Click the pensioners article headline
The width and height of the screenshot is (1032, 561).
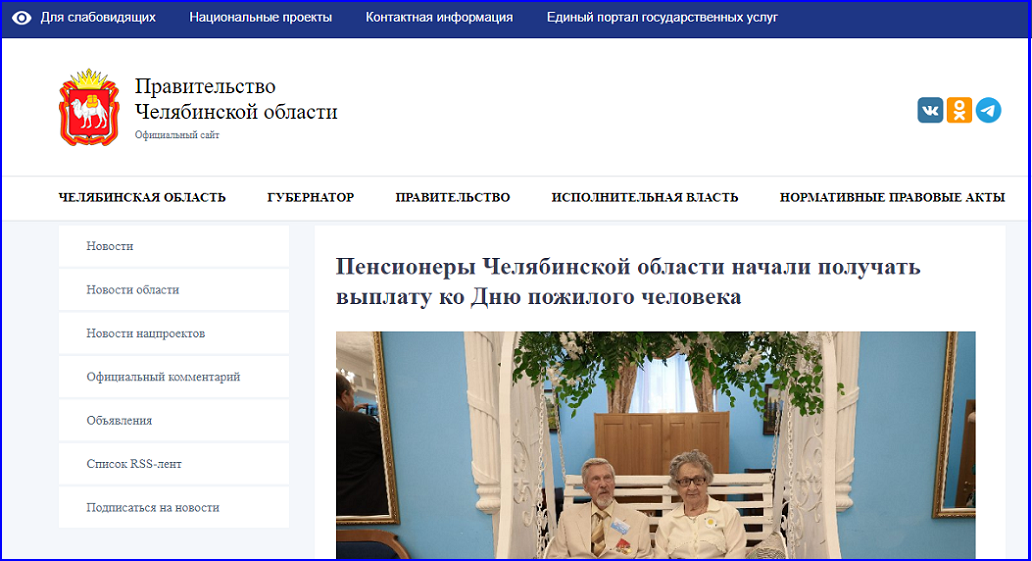click(x=628, y=281)
